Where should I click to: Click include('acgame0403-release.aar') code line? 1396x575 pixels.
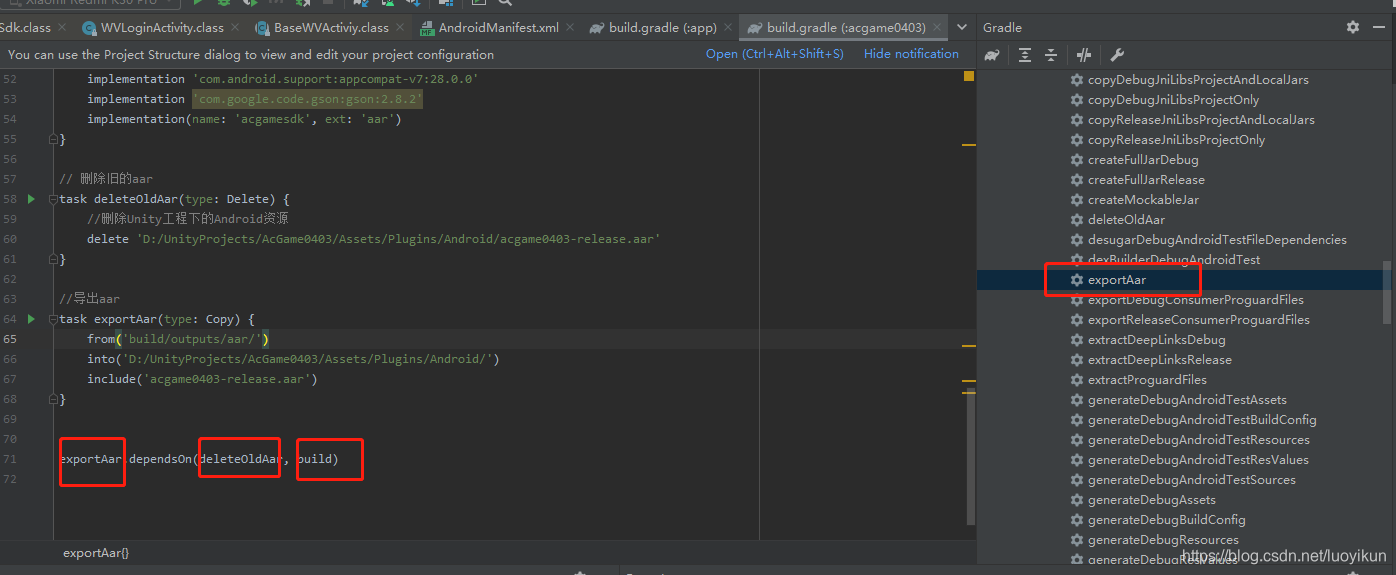click(x=202, y=379)
